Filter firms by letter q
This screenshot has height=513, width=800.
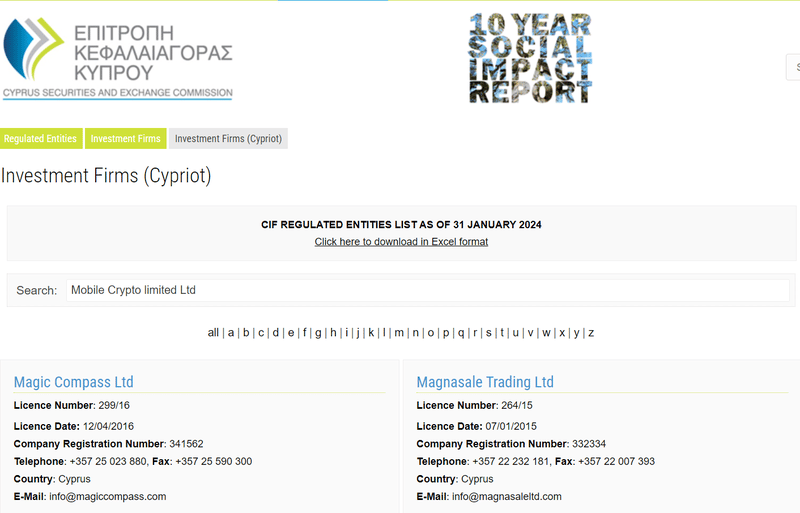point(461,333)
